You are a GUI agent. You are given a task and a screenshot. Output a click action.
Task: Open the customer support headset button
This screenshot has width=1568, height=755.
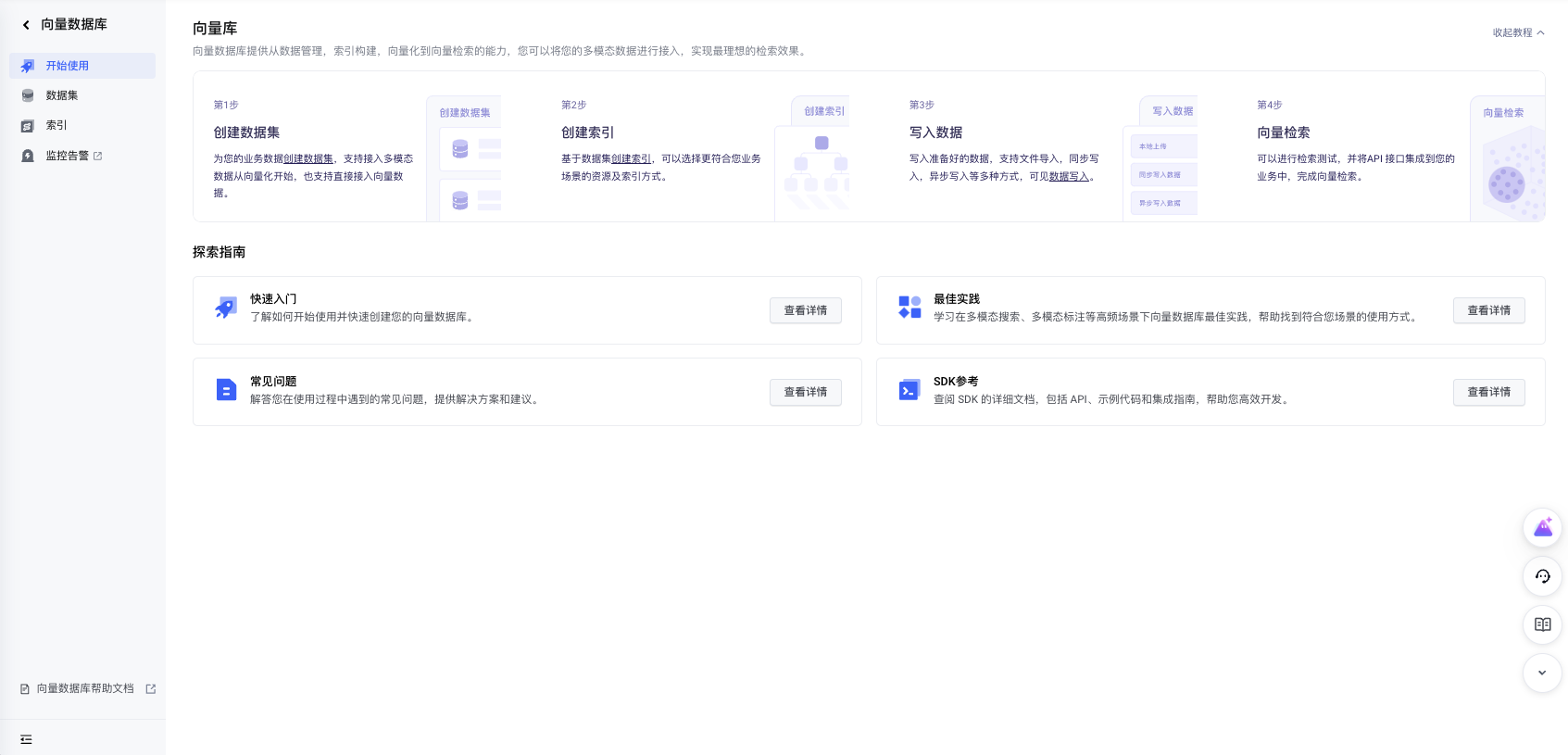coord(1543,576)
